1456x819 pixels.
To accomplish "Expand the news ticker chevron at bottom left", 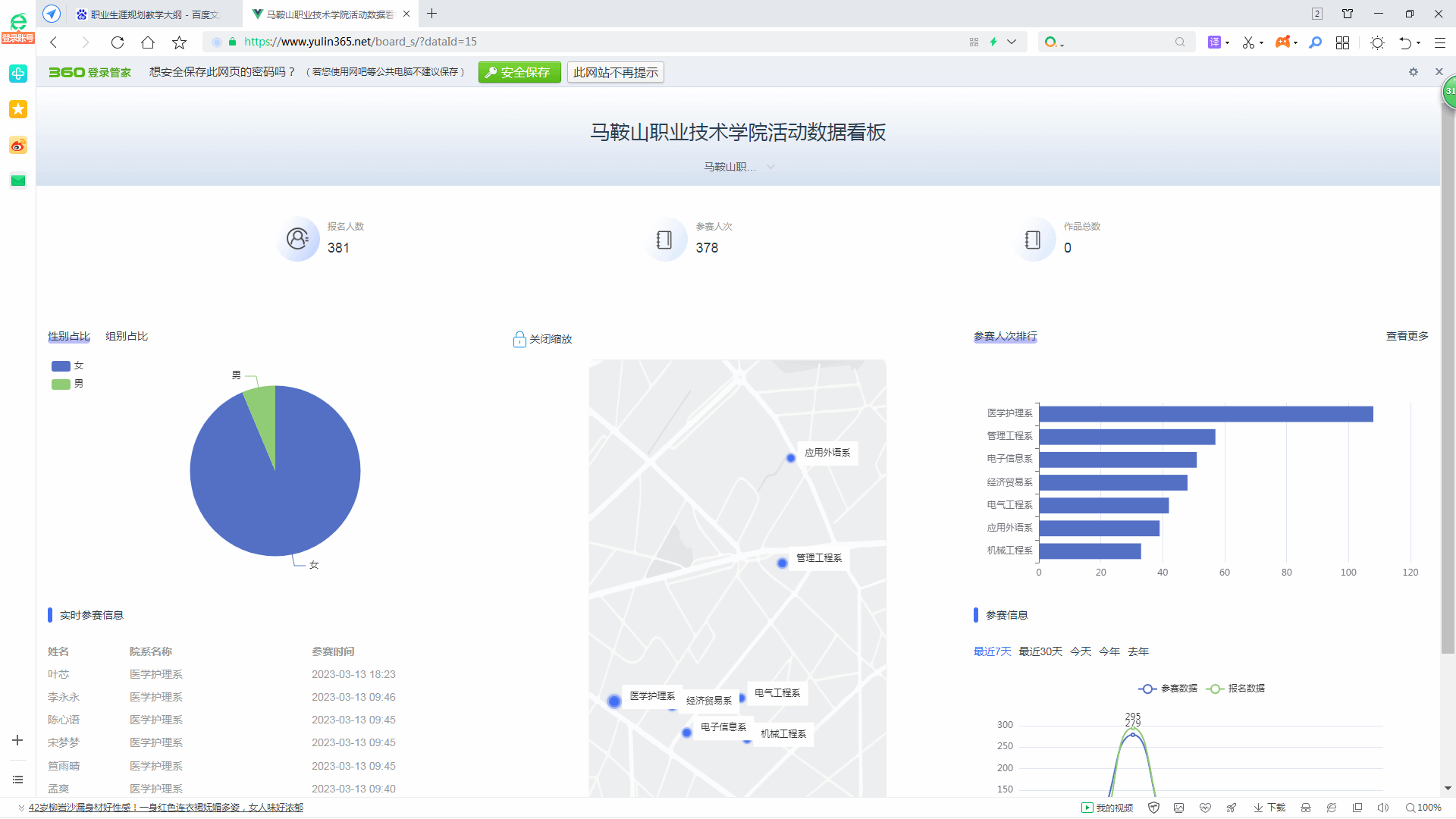I will (x=21, y=808).
